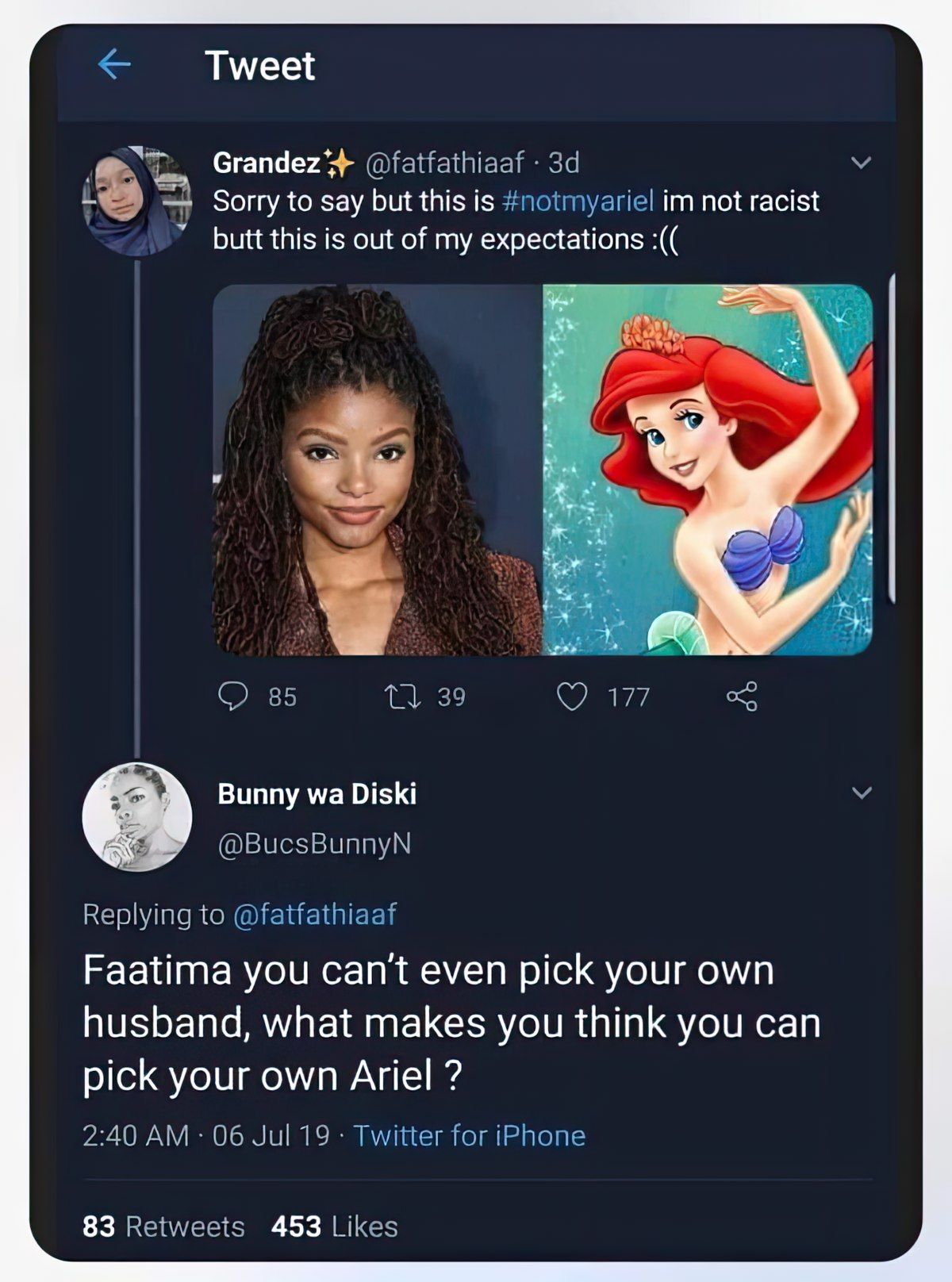Screen dimensions: 952x1282
Task: Open the left photo in the tweet
Action: click(378, 470)
